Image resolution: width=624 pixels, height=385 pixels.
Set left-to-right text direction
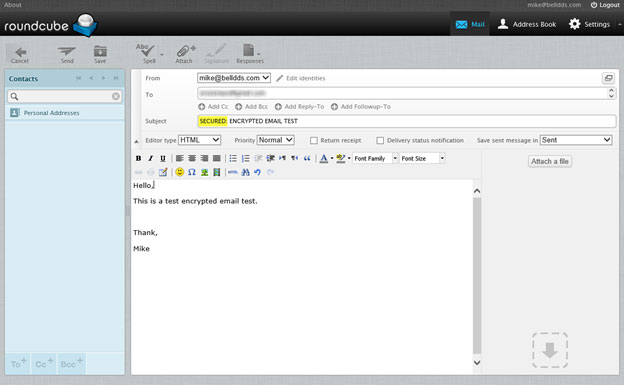tap(283, 158)
